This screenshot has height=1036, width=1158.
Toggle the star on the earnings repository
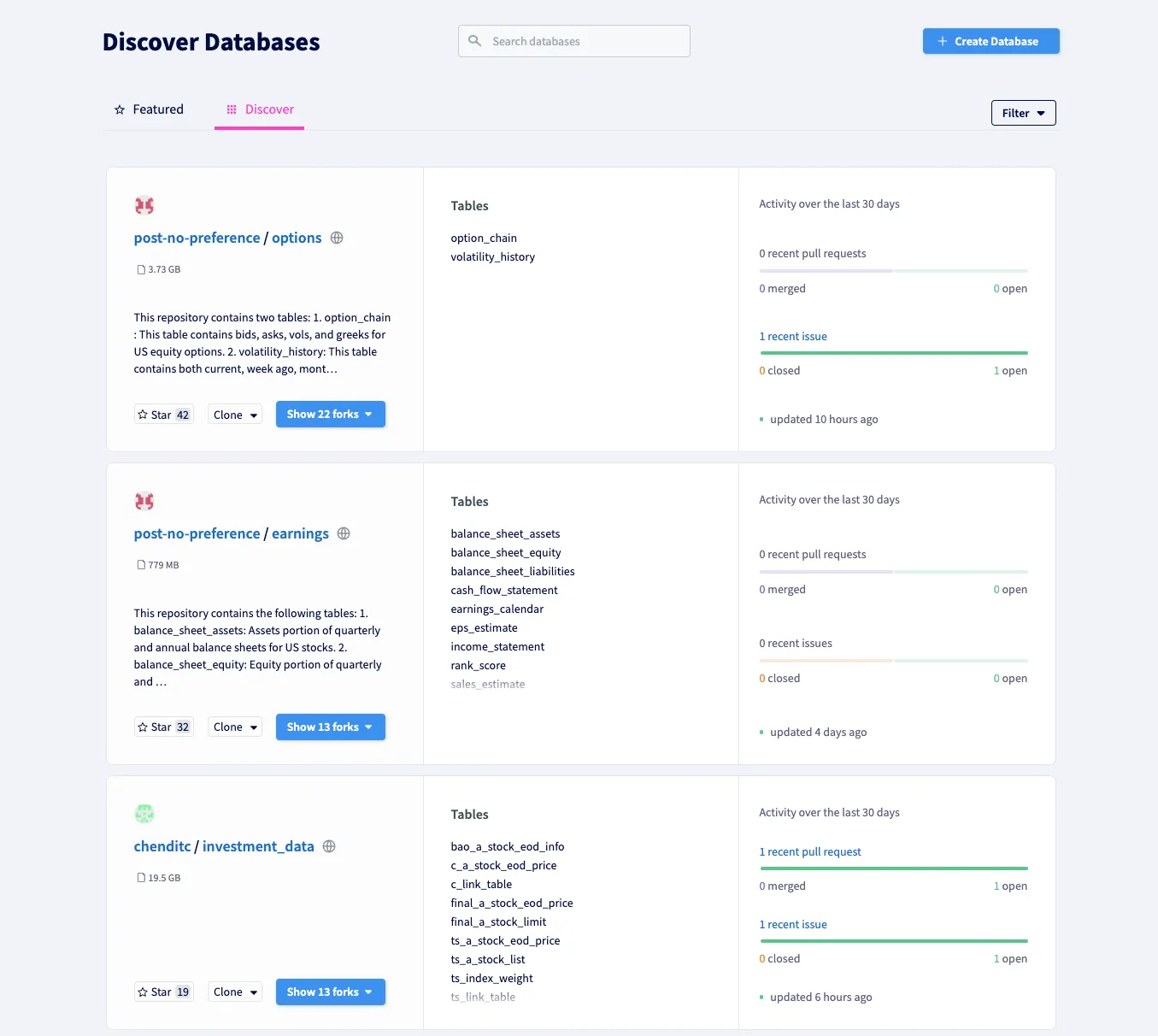click(x=163, y=727)
